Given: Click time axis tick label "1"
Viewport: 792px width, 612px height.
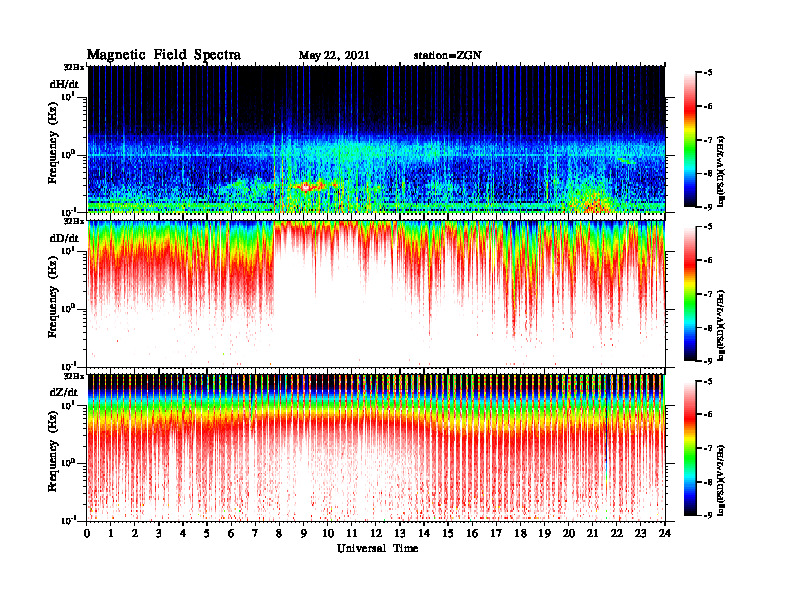Looking at the screenshot, I should point(111,534).
